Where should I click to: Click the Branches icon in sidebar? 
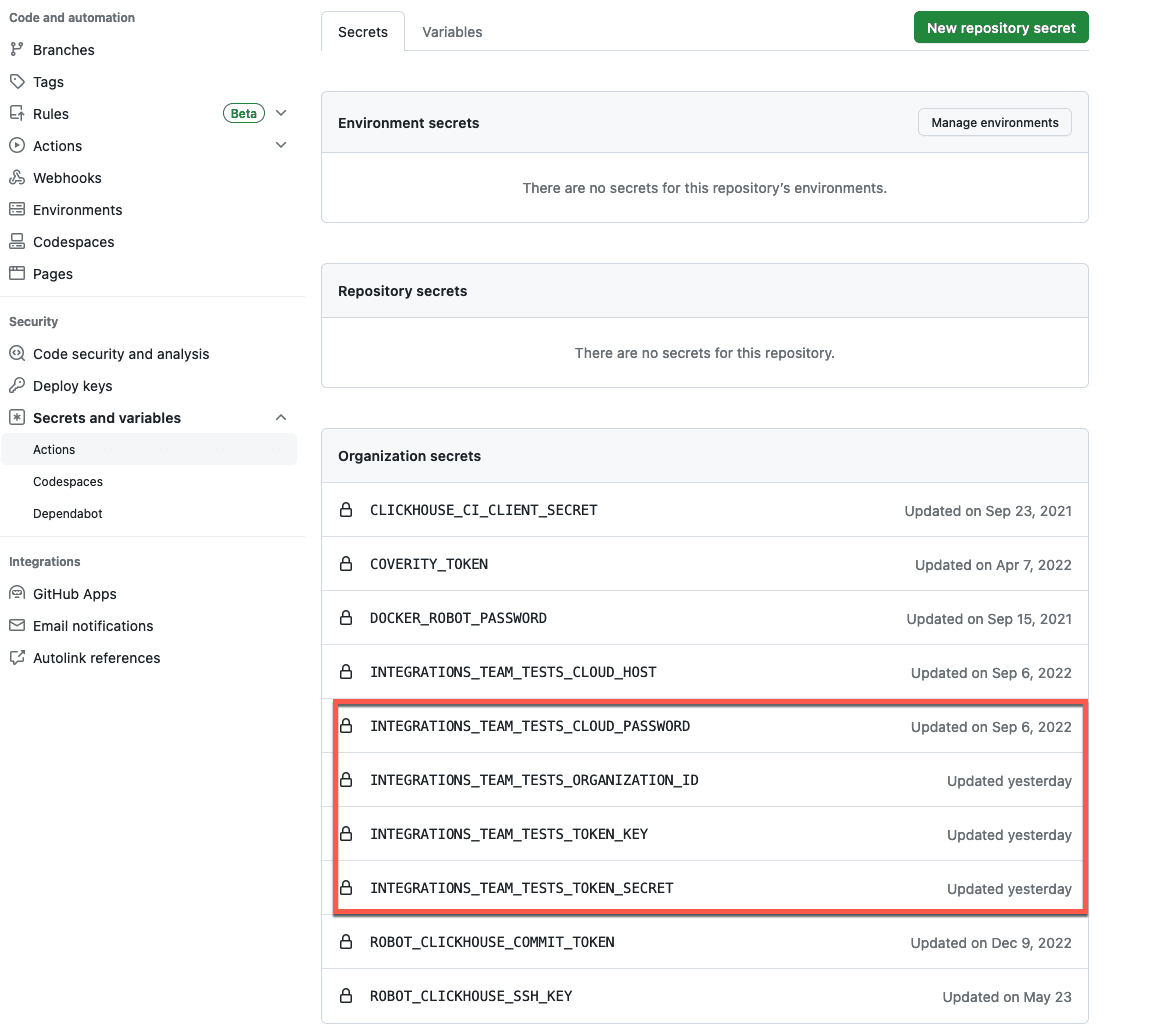[x=16, y=50]
